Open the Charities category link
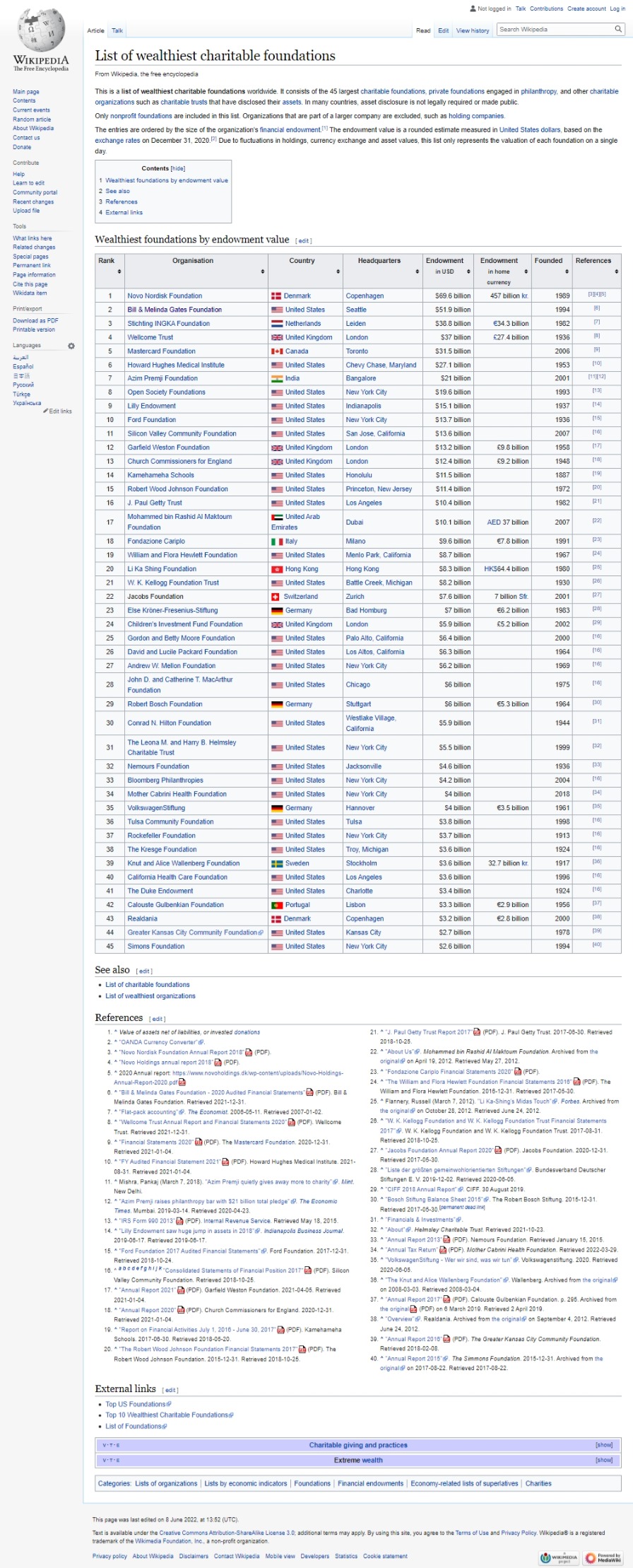This screenshot has height=1568, width=633. click(538, 1483)
